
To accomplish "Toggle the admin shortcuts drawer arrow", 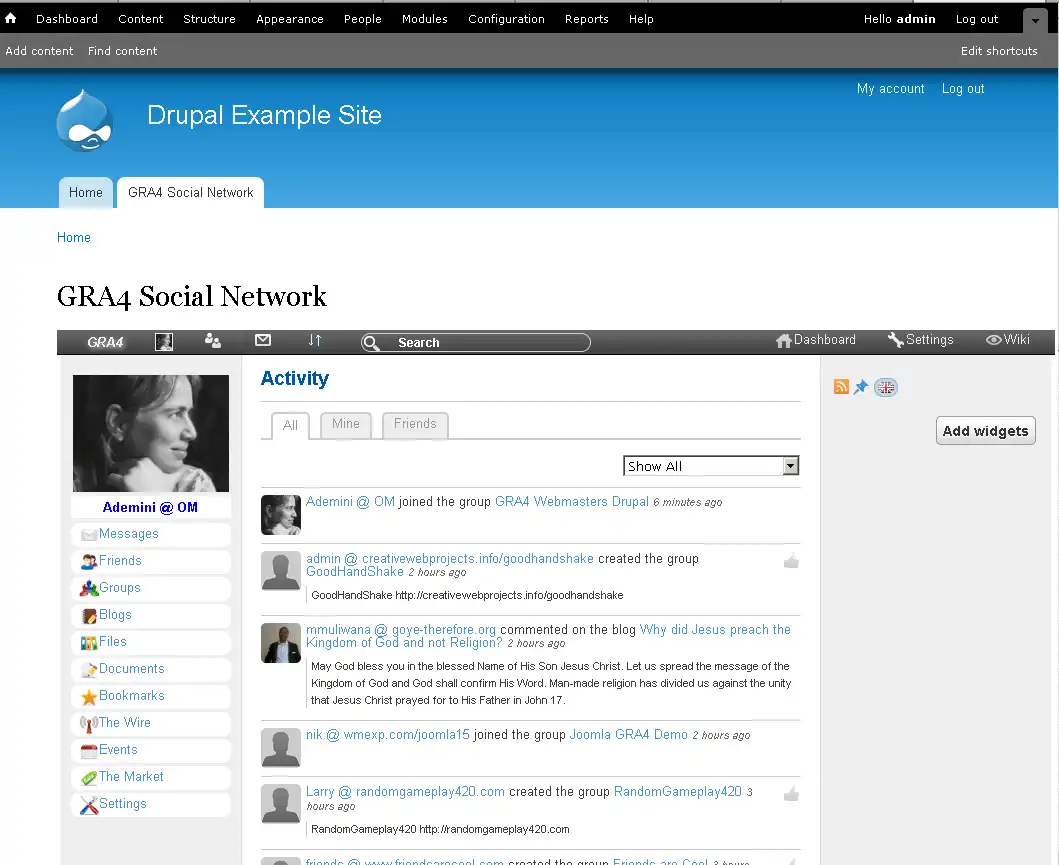I will 1035,20.
